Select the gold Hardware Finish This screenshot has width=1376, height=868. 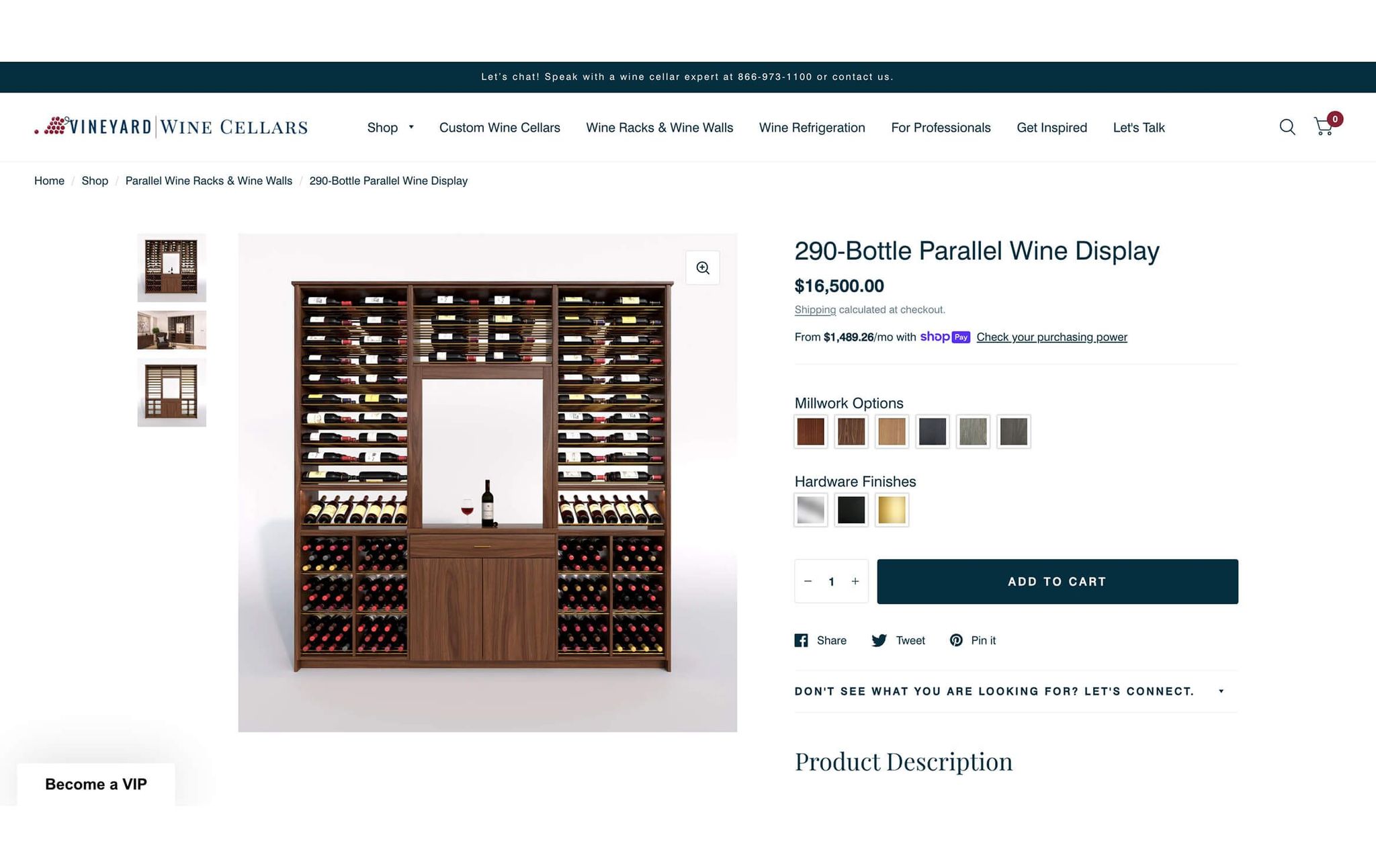891,510
